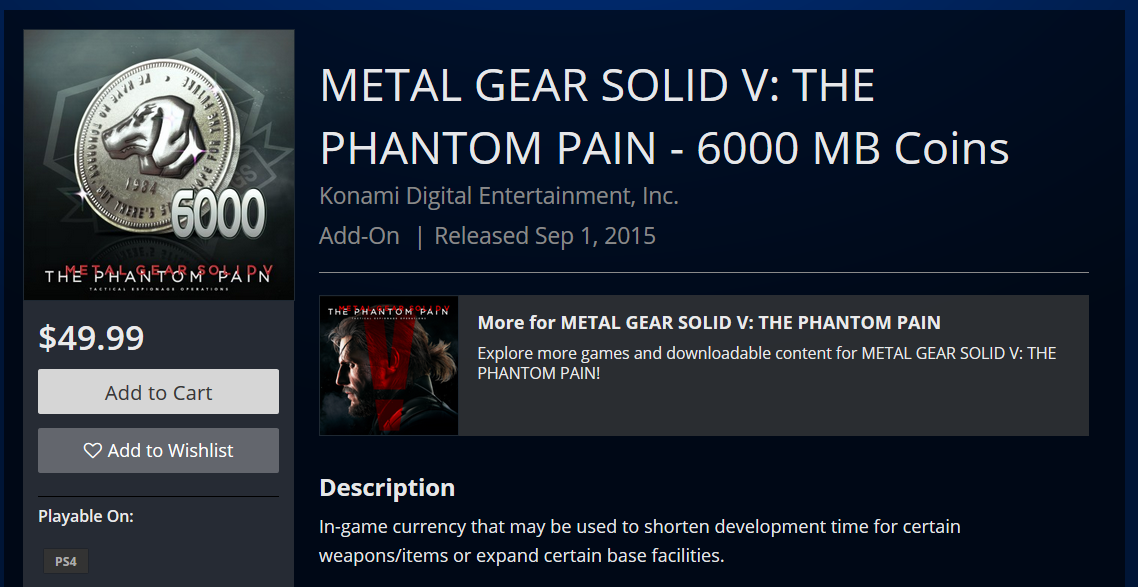This screenshot has width=1138, height=587.
Task: Open More for METAL GEAR SOLID V heading
Action: (708, 322)
